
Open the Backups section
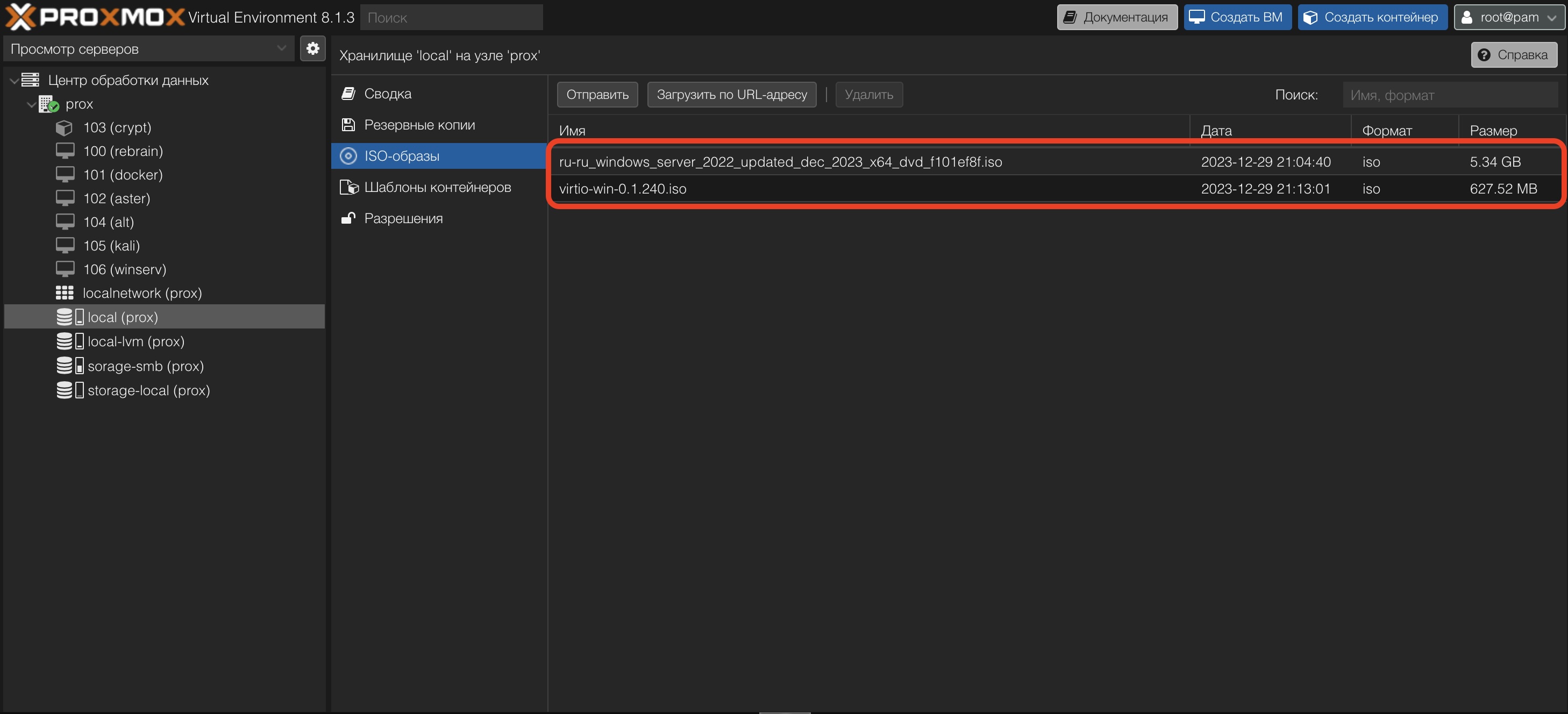pos(438,125)
